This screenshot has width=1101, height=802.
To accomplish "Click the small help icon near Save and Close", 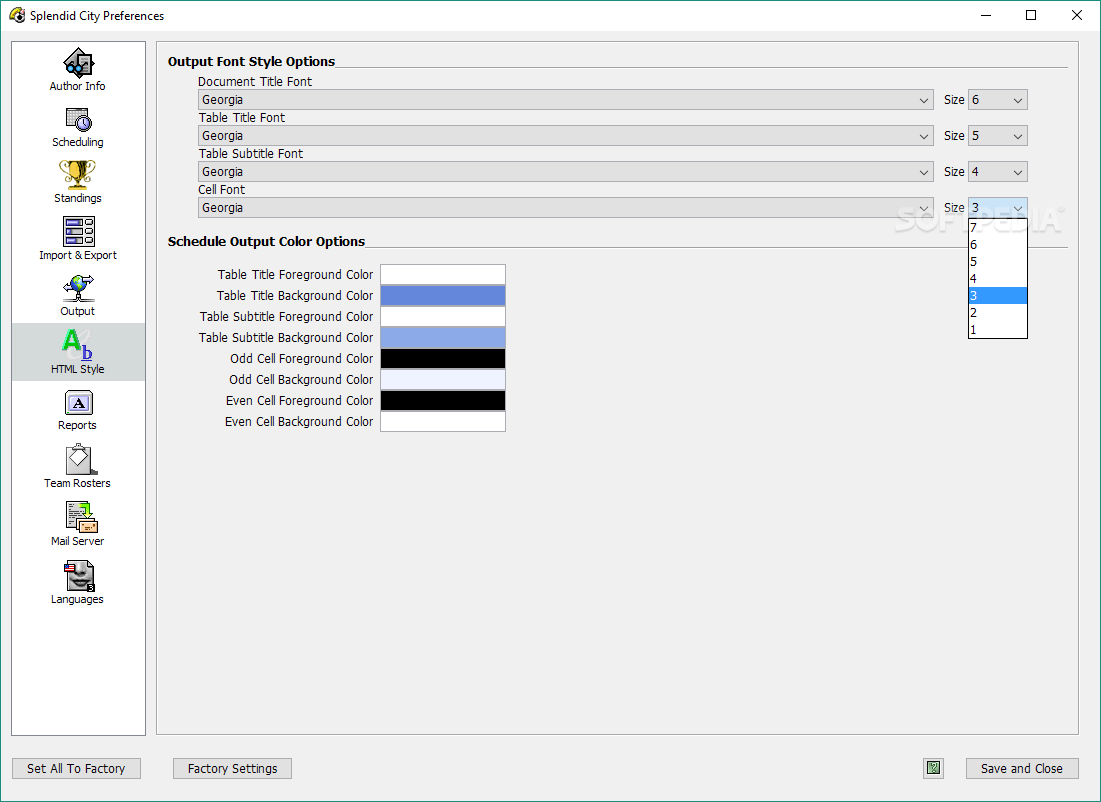I will (933, 768).
